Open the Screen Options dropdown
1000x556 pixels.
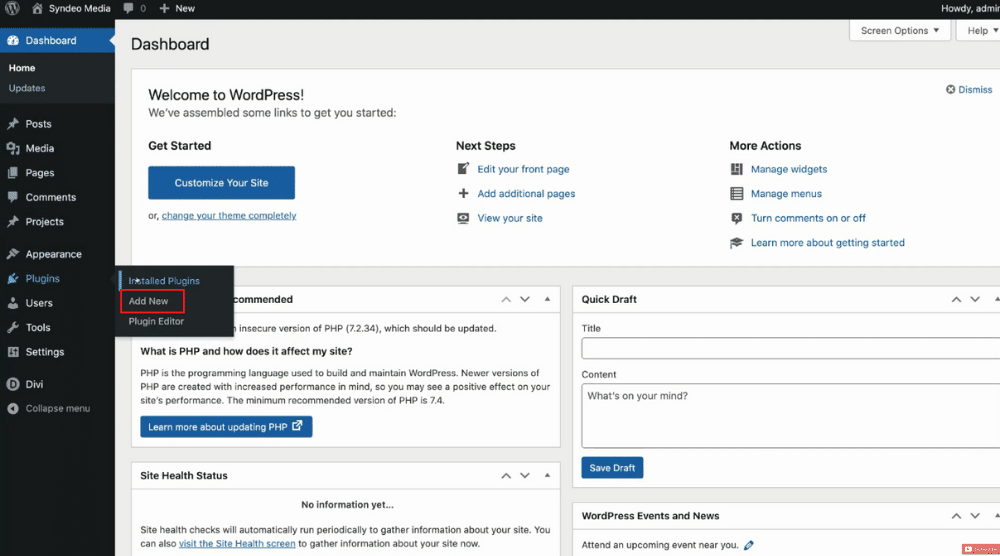(x=900, y=31)
